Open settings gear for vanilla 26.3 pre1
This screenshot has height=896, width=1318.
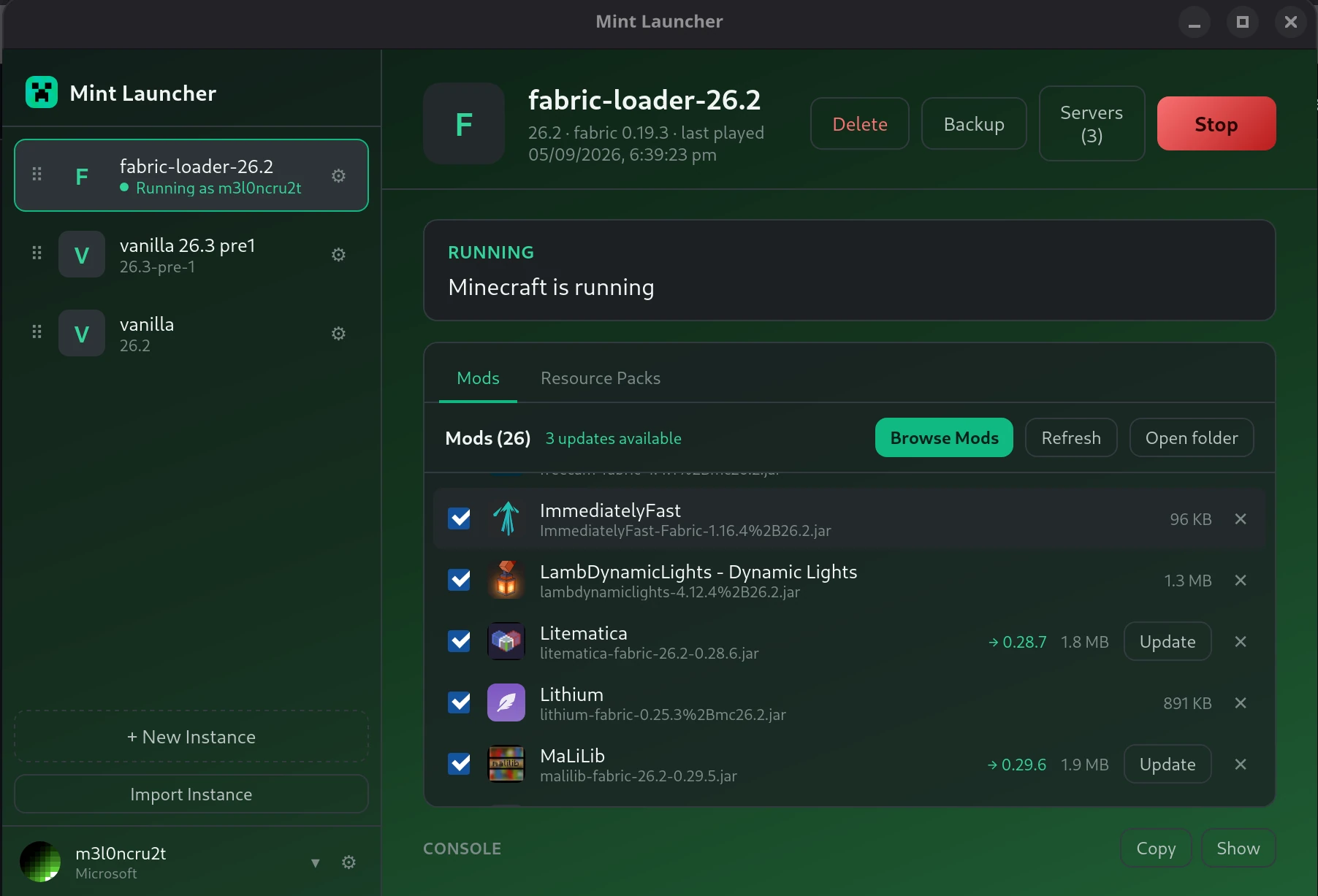point(338,255)
